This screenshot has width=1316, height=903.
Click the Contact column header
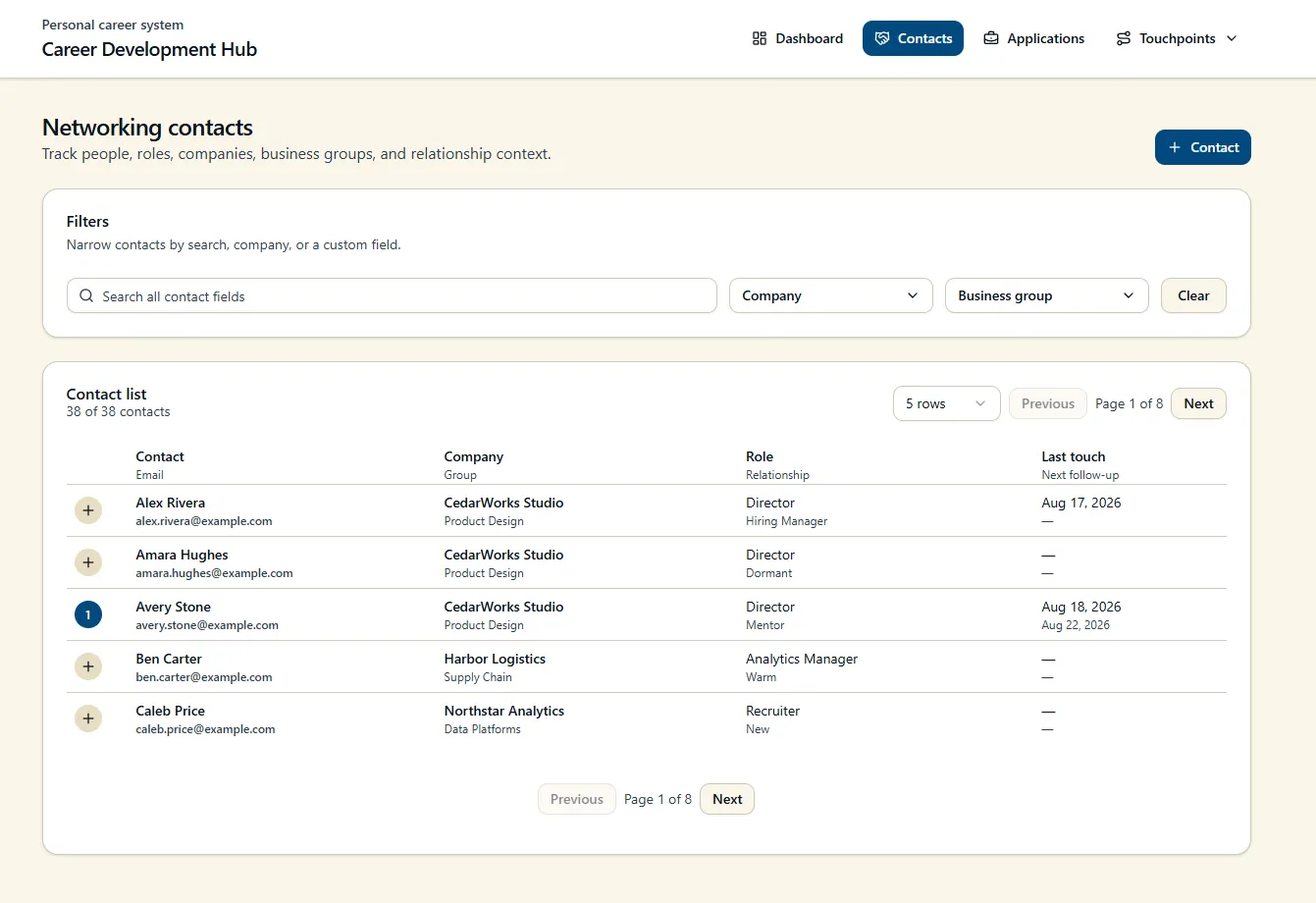[160, 456]
